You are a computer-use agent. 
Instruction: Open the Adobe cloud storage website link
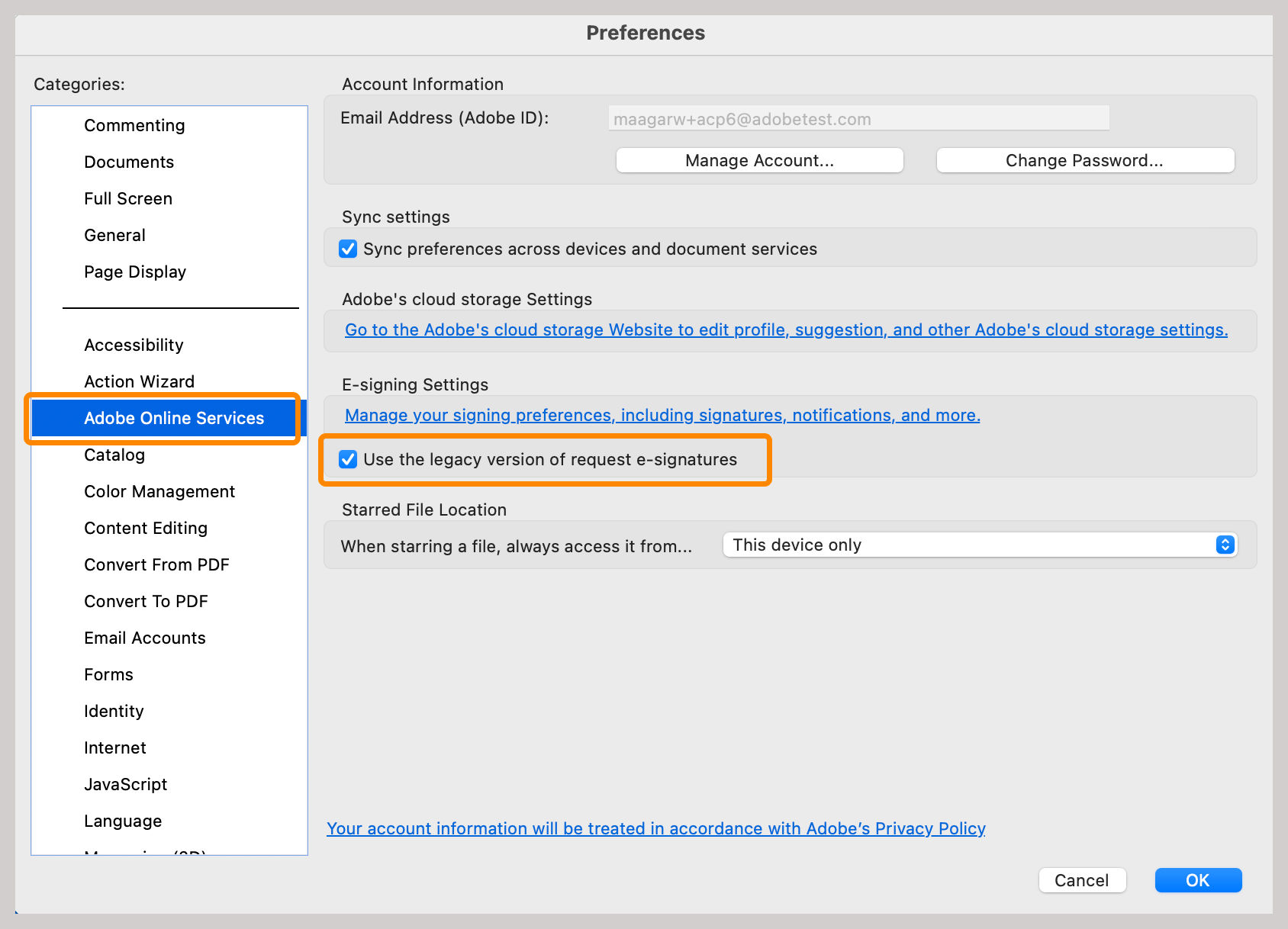point(786,329)
